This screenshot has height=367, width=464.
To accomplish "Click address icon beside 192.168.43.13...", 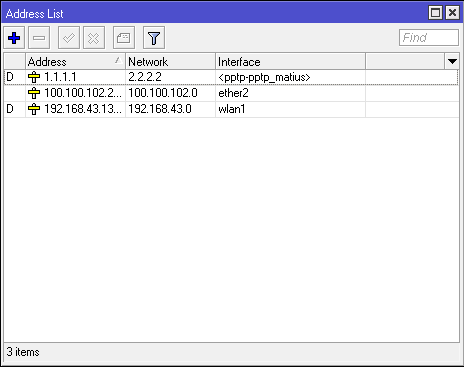I will coord(34,109).
